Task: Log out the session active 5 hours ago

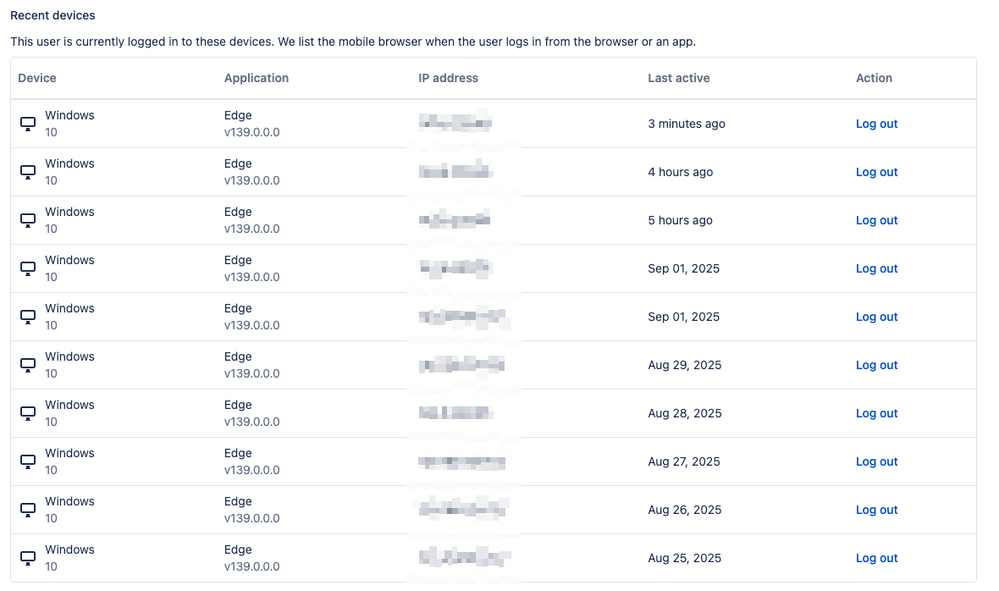Action: tap(876, 220)
